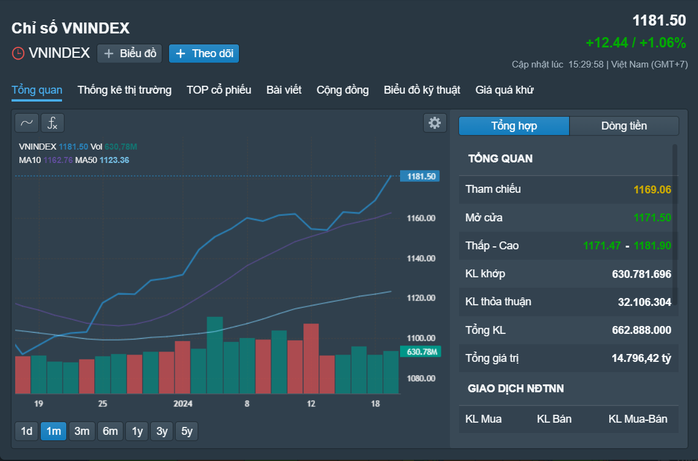Click the 1160.00 price axis label
This screenshot has width=698, height=461.
[421, 218]
